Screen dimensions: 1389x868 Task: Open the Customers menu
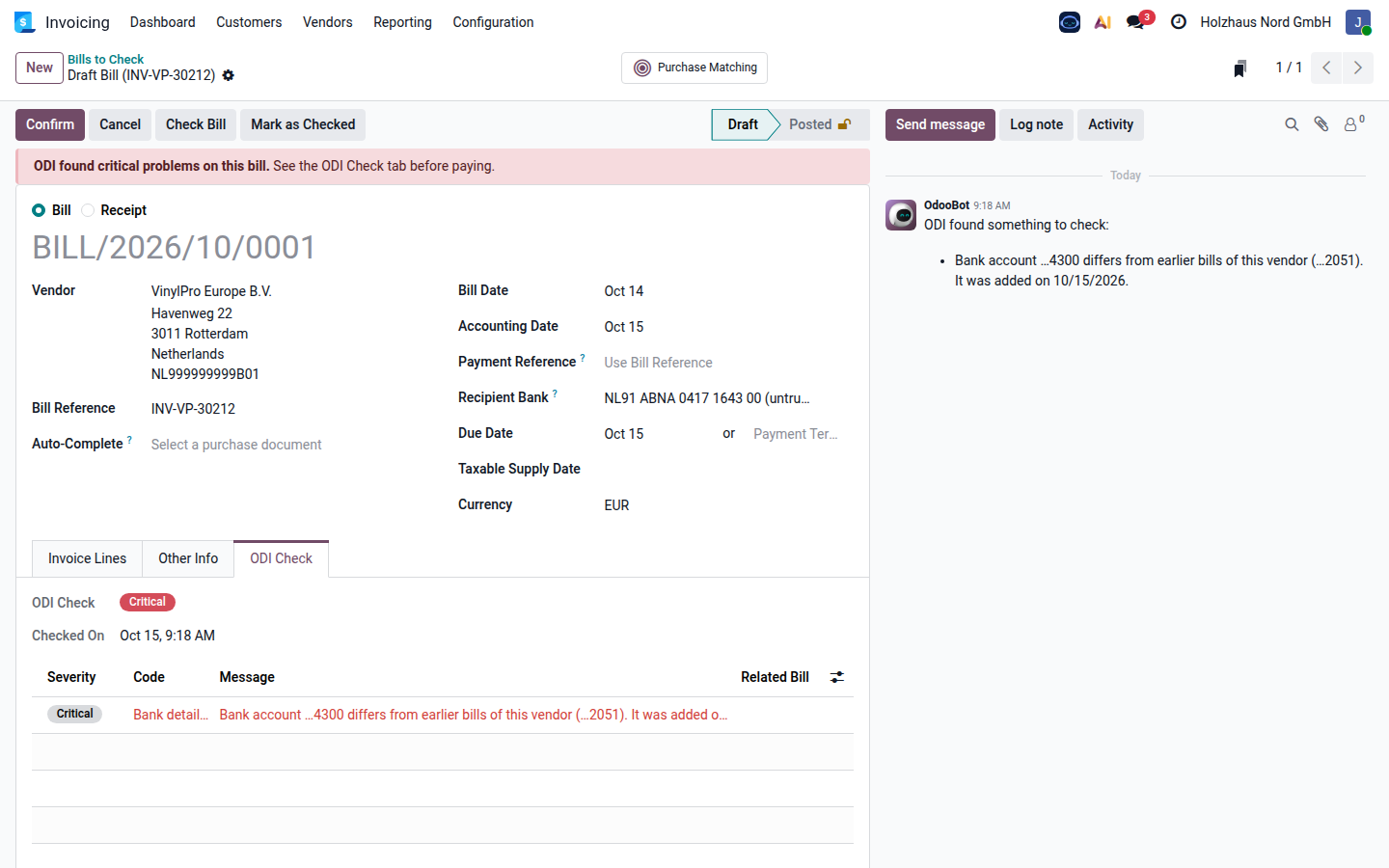pos(249,22)
